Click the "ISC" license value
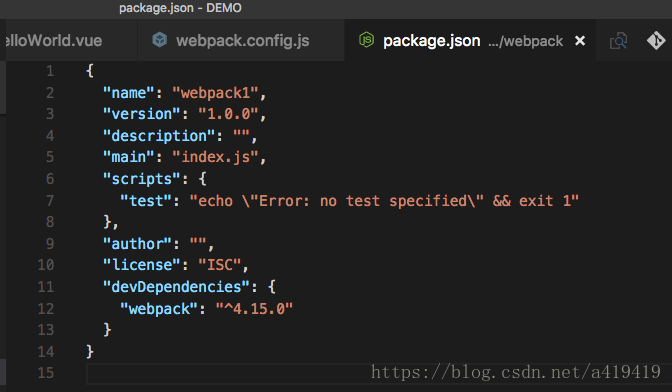 (x=220, y=265)
